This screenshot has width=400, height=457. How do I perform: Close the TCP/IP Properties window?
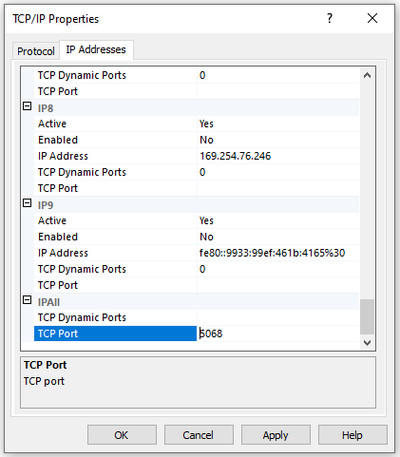pyautogui.click(x=372, y=18)
